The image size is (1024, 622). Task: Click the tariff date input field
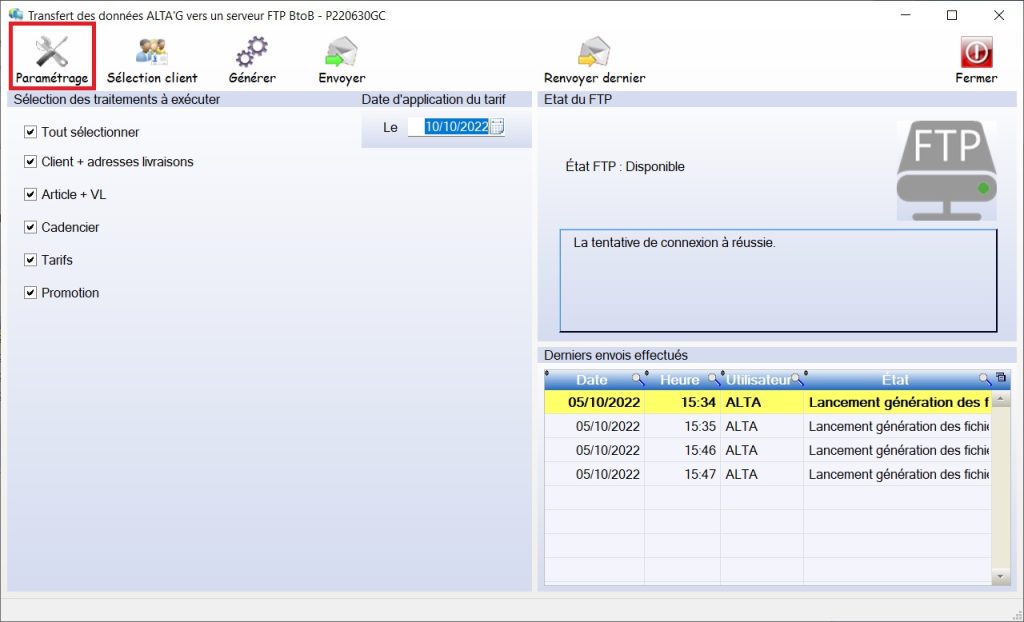coord(456,127)
